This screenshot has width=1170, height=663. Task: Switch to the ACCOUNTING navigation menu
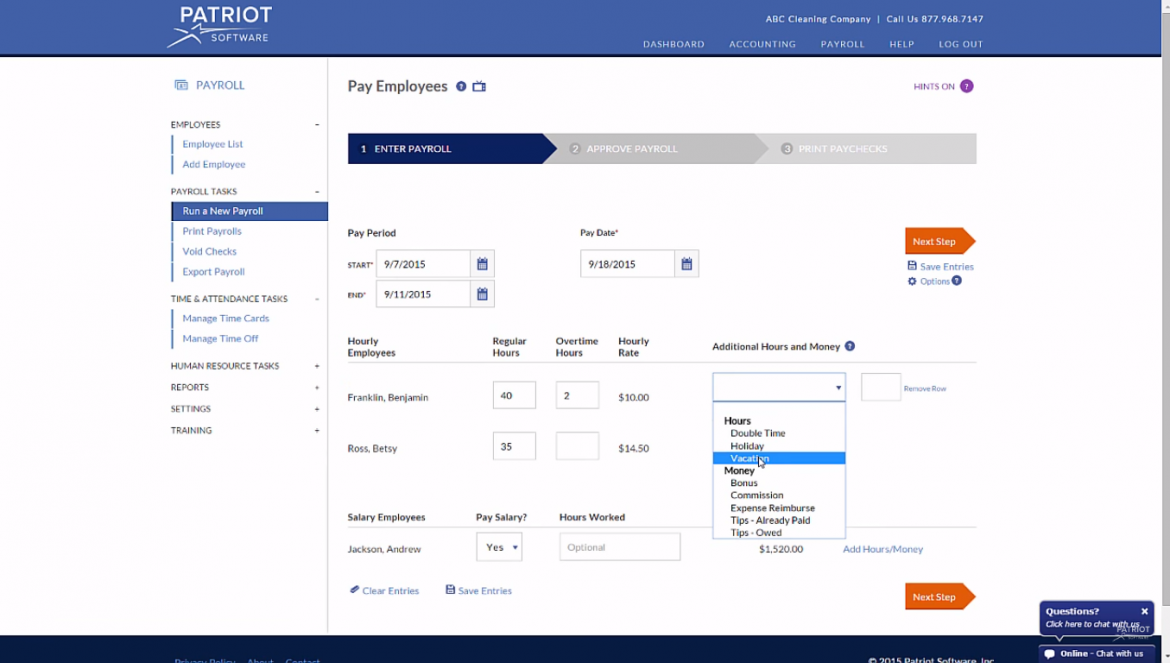tap(762, 44)
